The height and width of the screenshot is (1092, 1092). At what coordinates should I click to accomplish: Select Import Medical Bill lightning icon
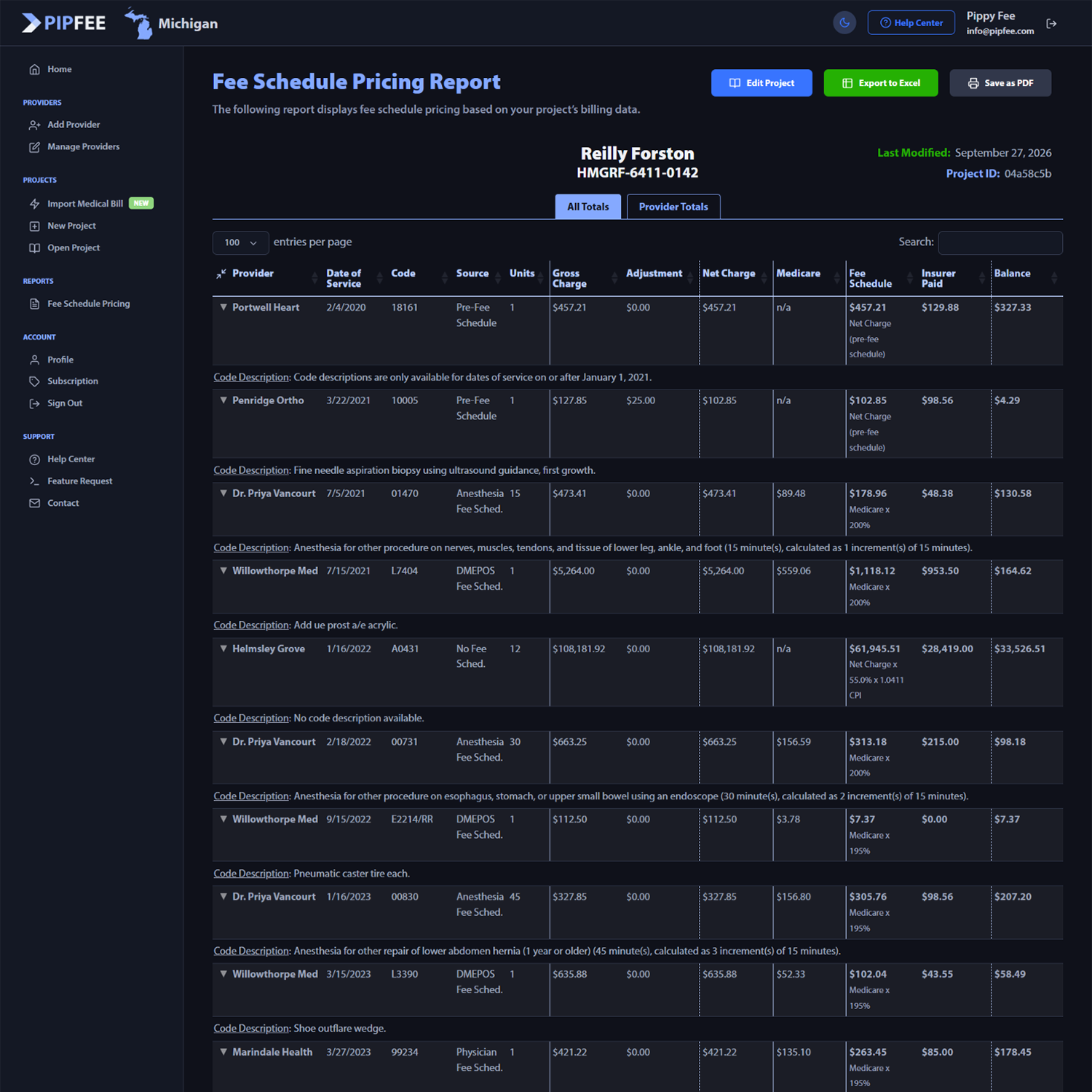click(34, 204)
